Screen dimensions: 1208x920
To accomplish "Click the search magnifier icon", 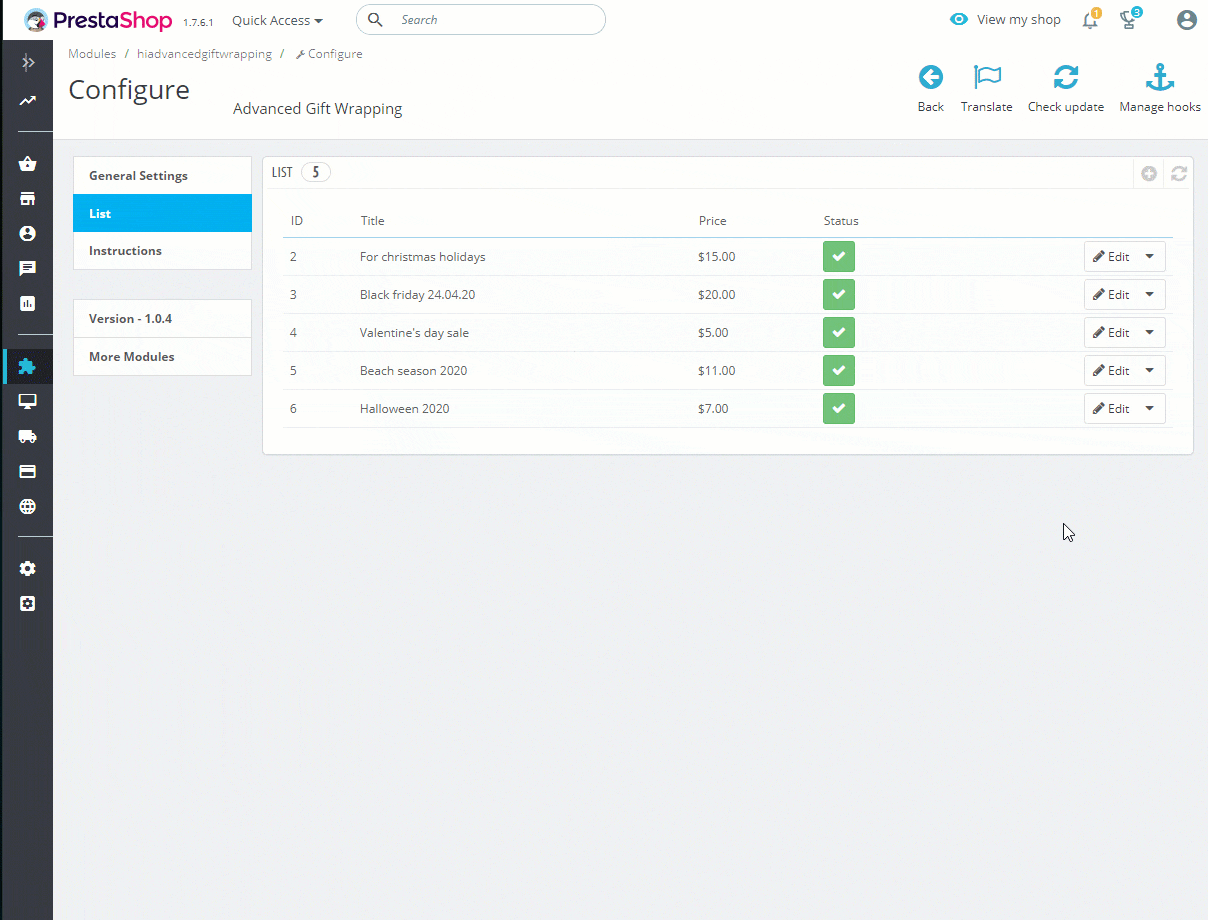I will coord(376,19).
